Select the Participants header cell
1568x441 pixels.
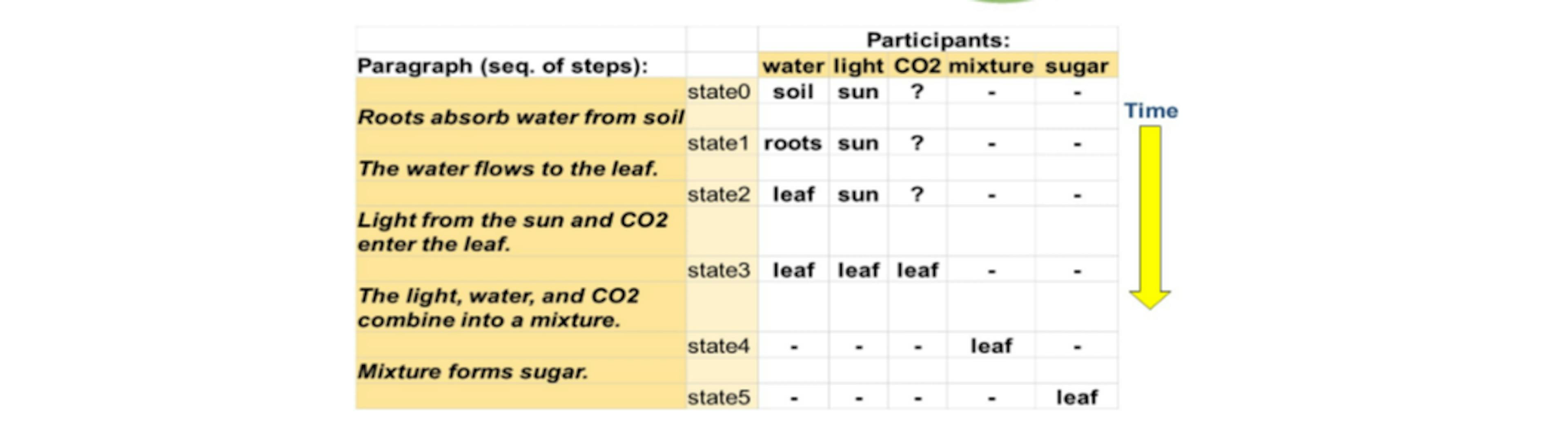[x=938, y=40]
